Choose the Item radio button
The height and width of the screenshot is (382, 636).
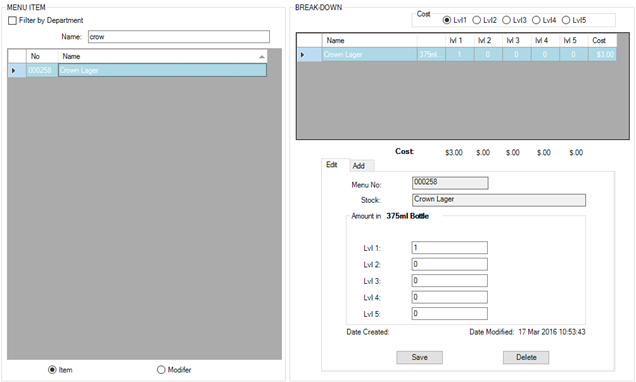52,369
